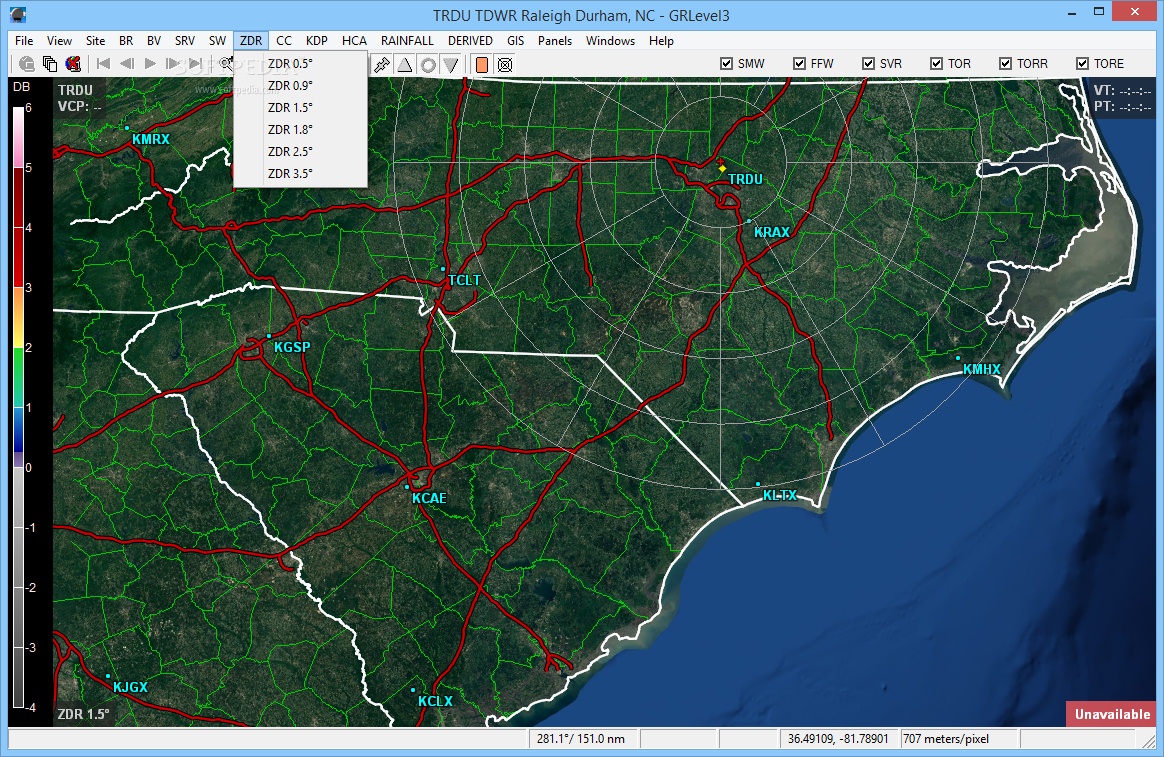Click the downward triangle toolbar icon
1164x757 pixels.
pyautogui.click(x=451, y=65)
